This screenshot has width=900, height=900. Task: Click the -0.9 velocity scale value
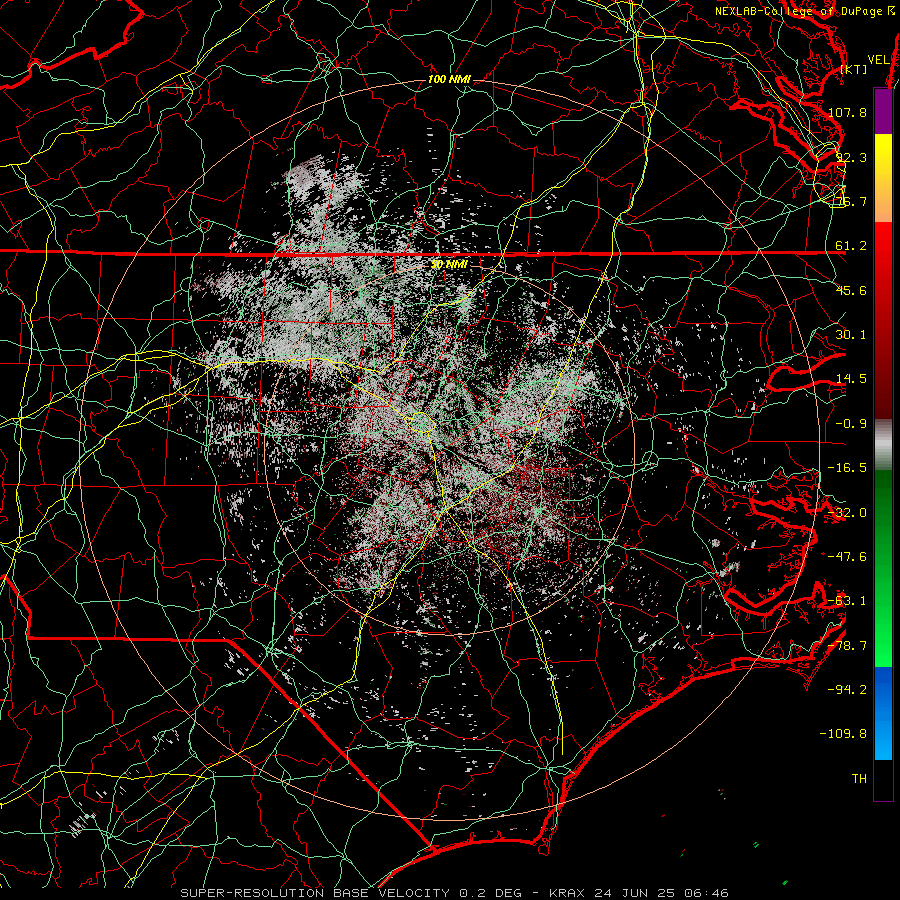[x=851, y=423]
